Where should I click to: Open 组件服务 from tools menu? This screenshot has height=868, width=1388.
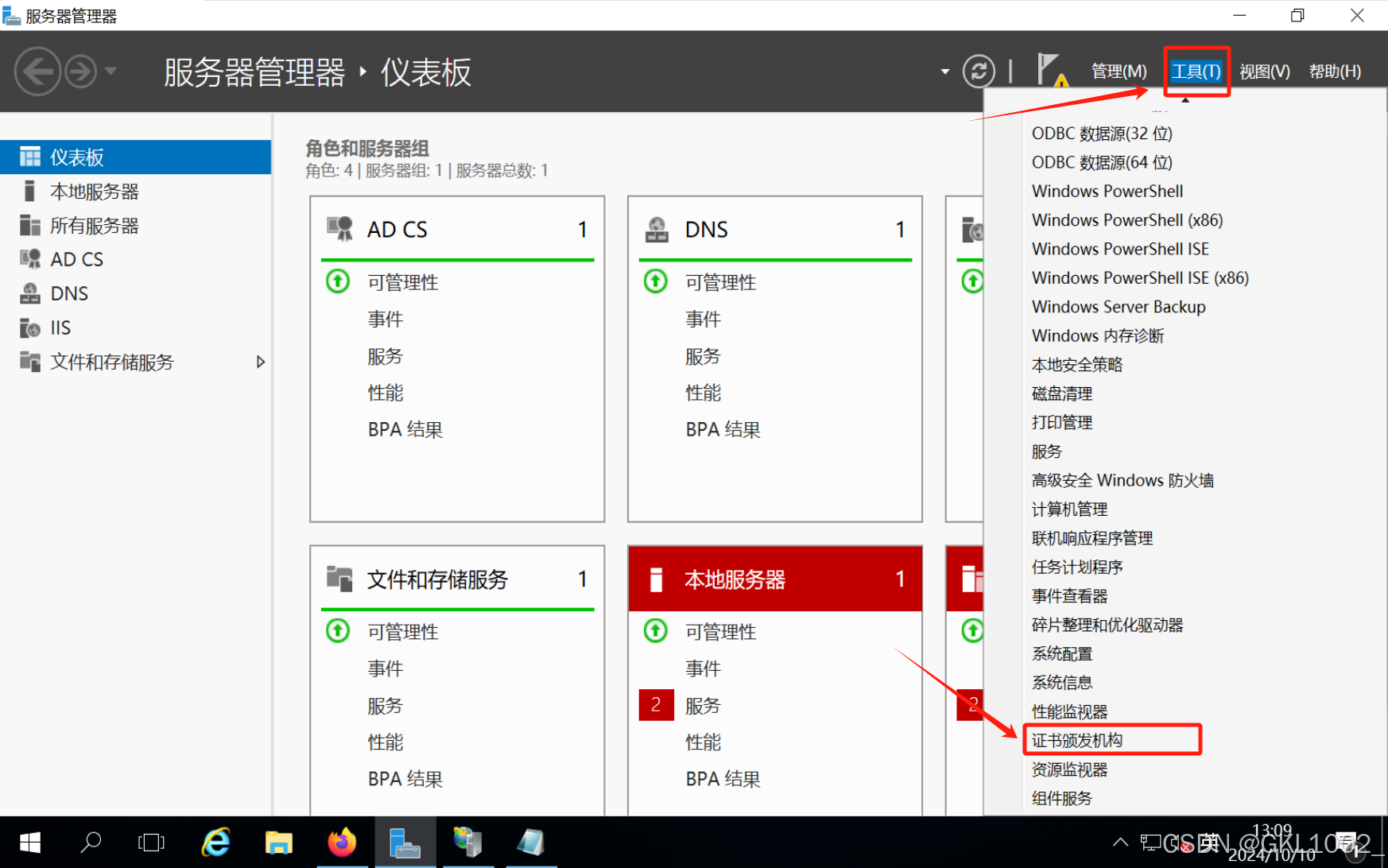pyautogui.click(x=1062, y=798)
